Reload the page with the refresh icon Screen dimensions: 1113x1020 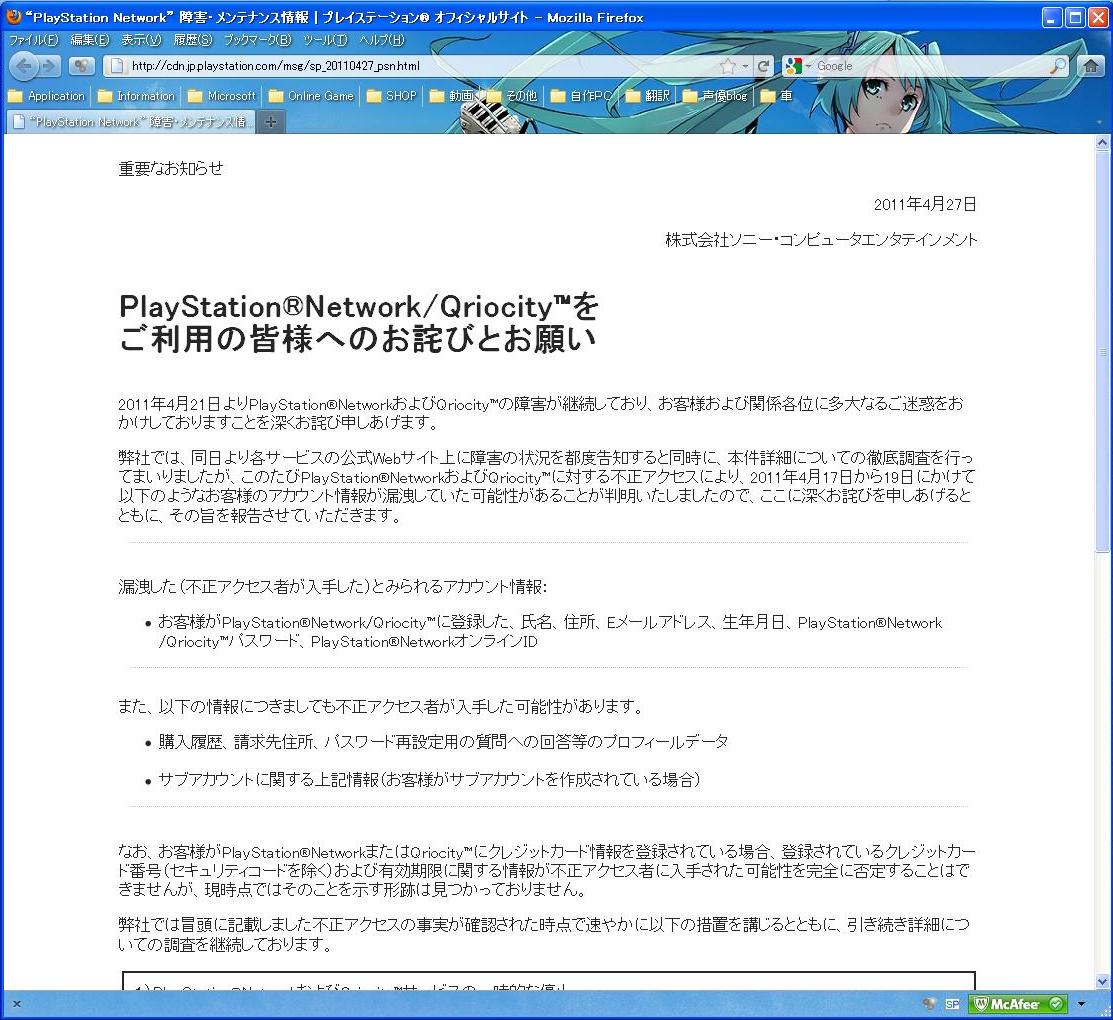coord(763,66)
